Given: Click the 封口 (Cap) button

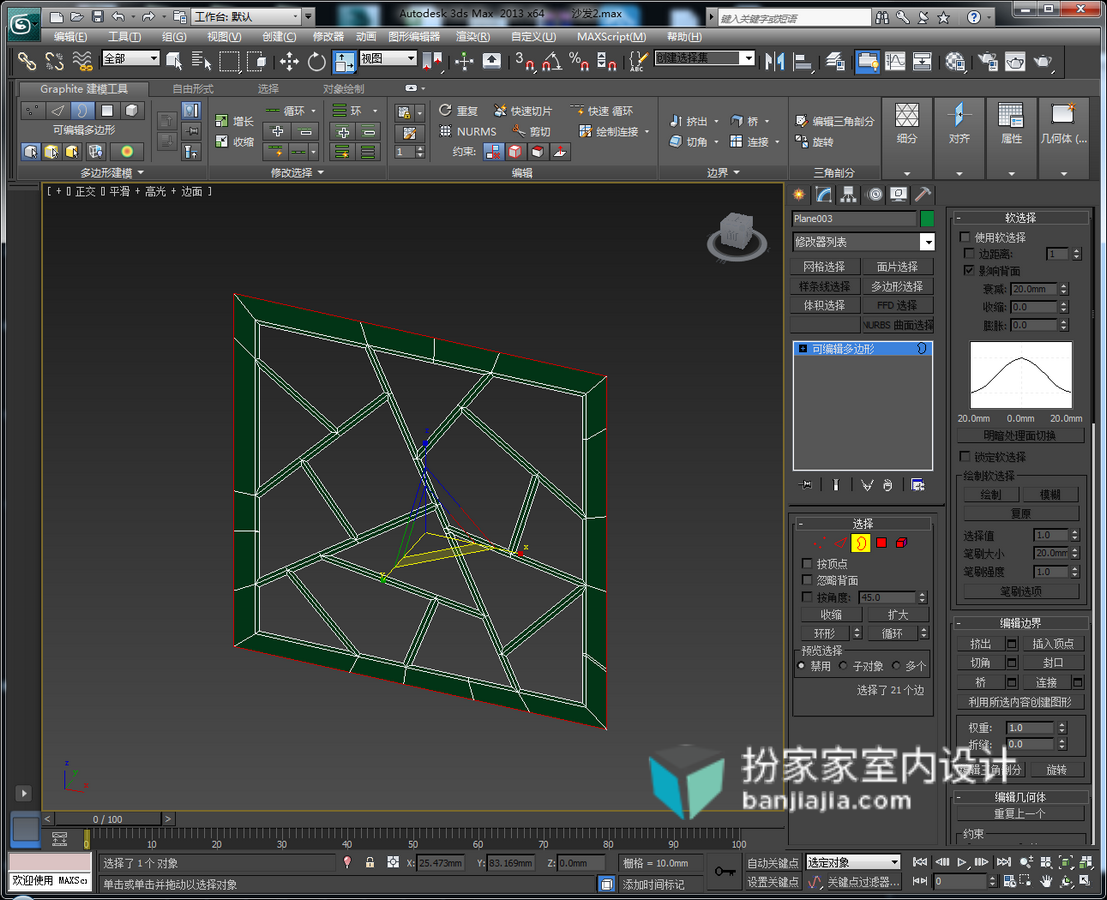Looking at the screenshot, I should [1053, 663].
